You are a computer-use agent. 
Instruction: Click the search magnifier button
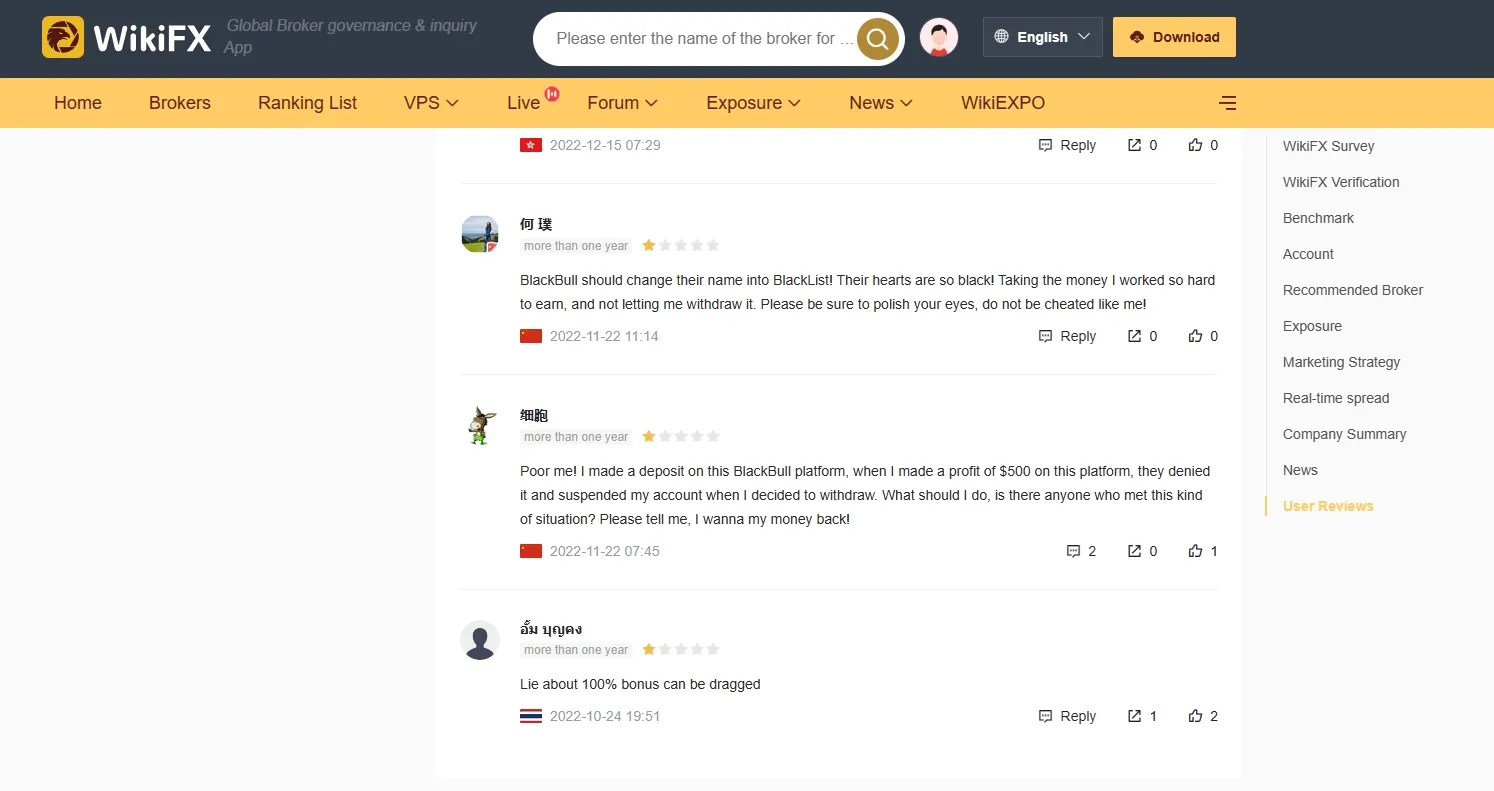click(x=878, y=39)
